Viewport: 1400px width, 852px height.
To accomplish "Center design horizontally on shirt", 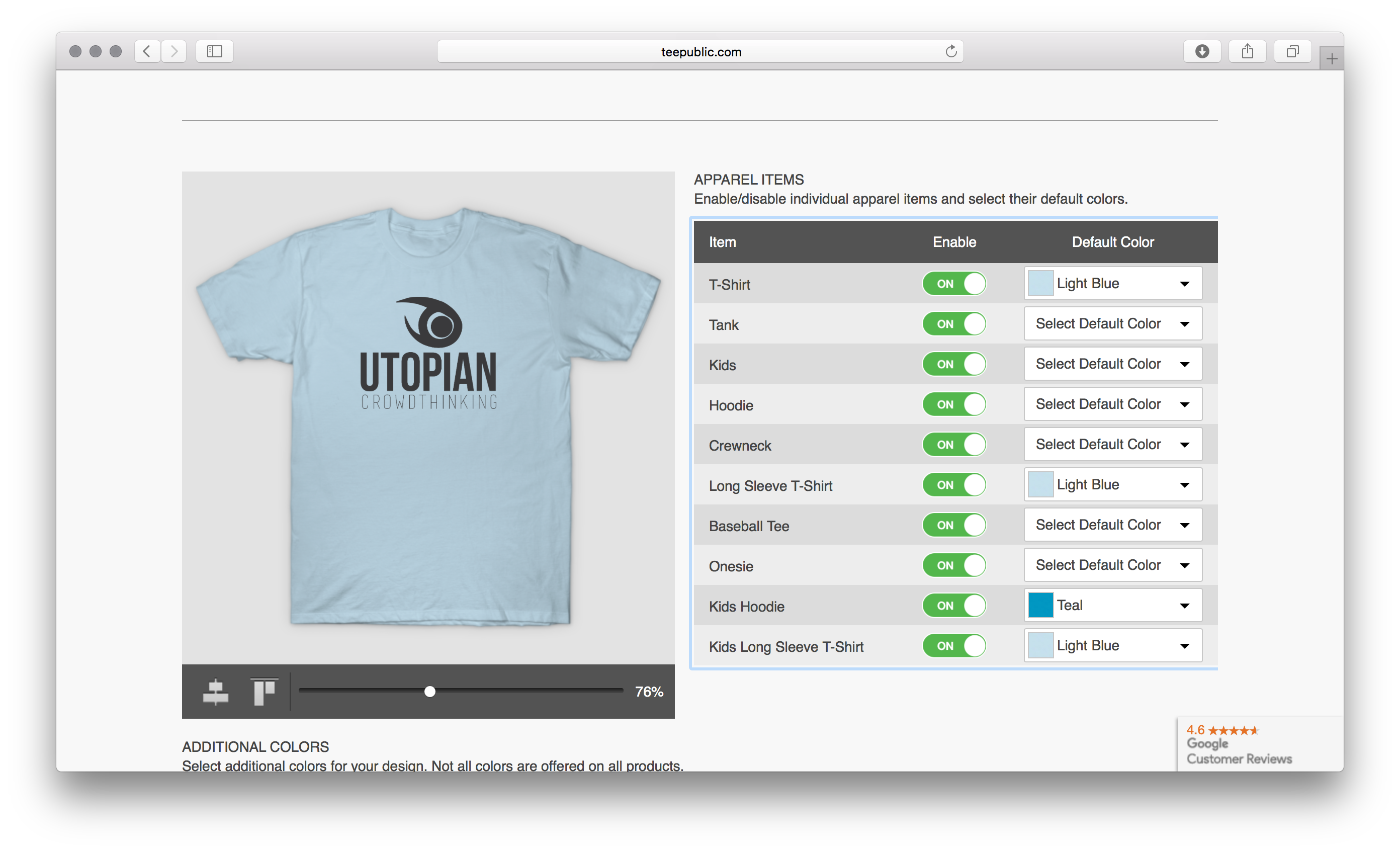I will tap(215, 691).
